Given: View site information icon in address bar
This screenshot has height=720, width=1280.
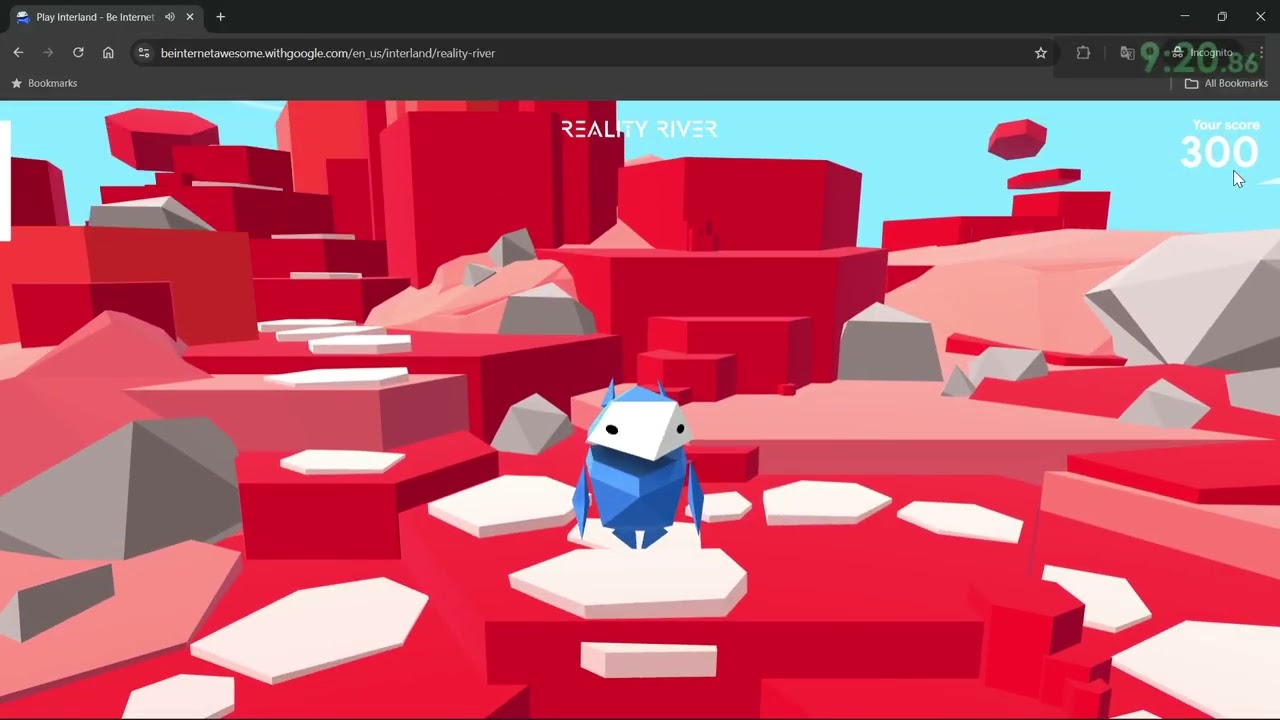Looking at the screenshot, I should 144,53.
